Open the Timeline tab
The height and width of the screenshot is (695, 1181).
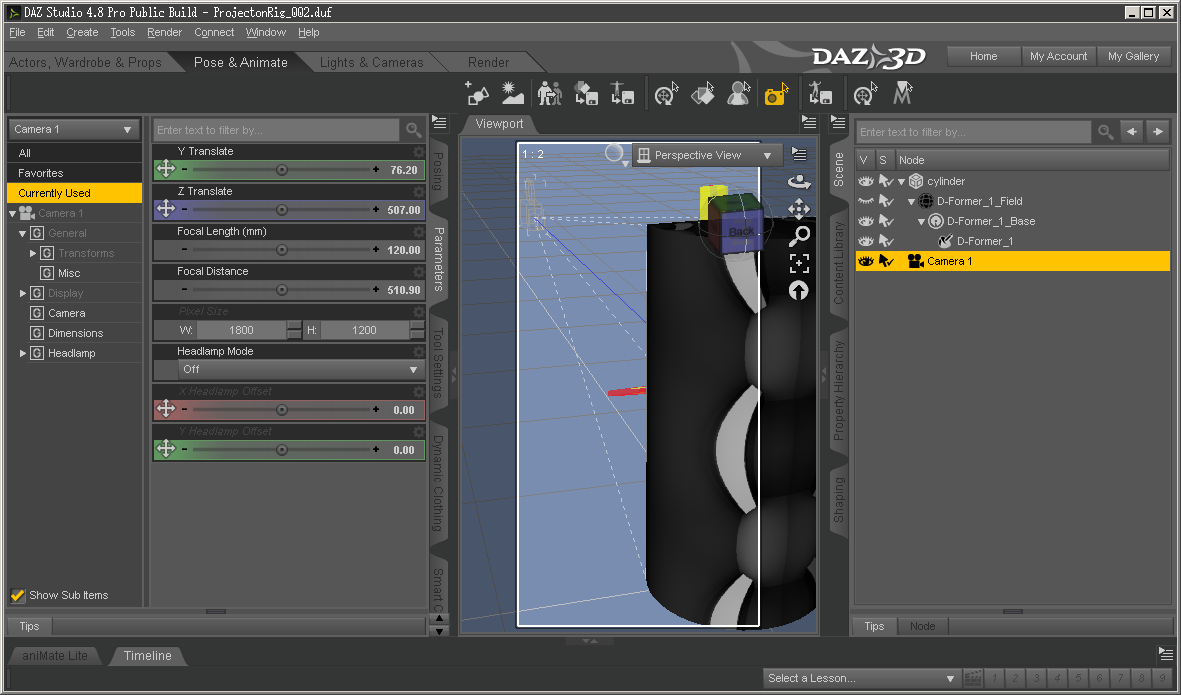pos(148,656)
